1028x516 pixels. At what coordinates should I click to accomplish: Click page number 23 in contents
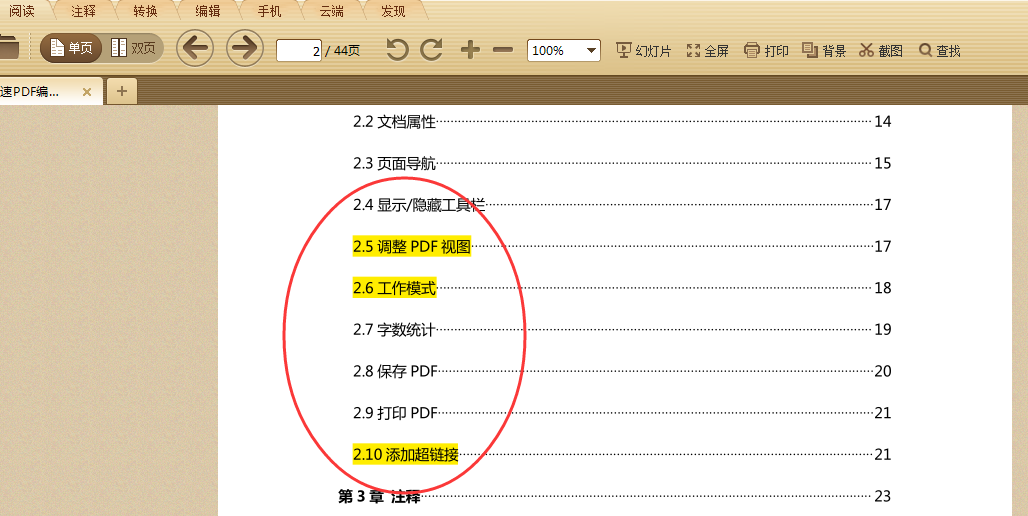click(x=882, y=496)
